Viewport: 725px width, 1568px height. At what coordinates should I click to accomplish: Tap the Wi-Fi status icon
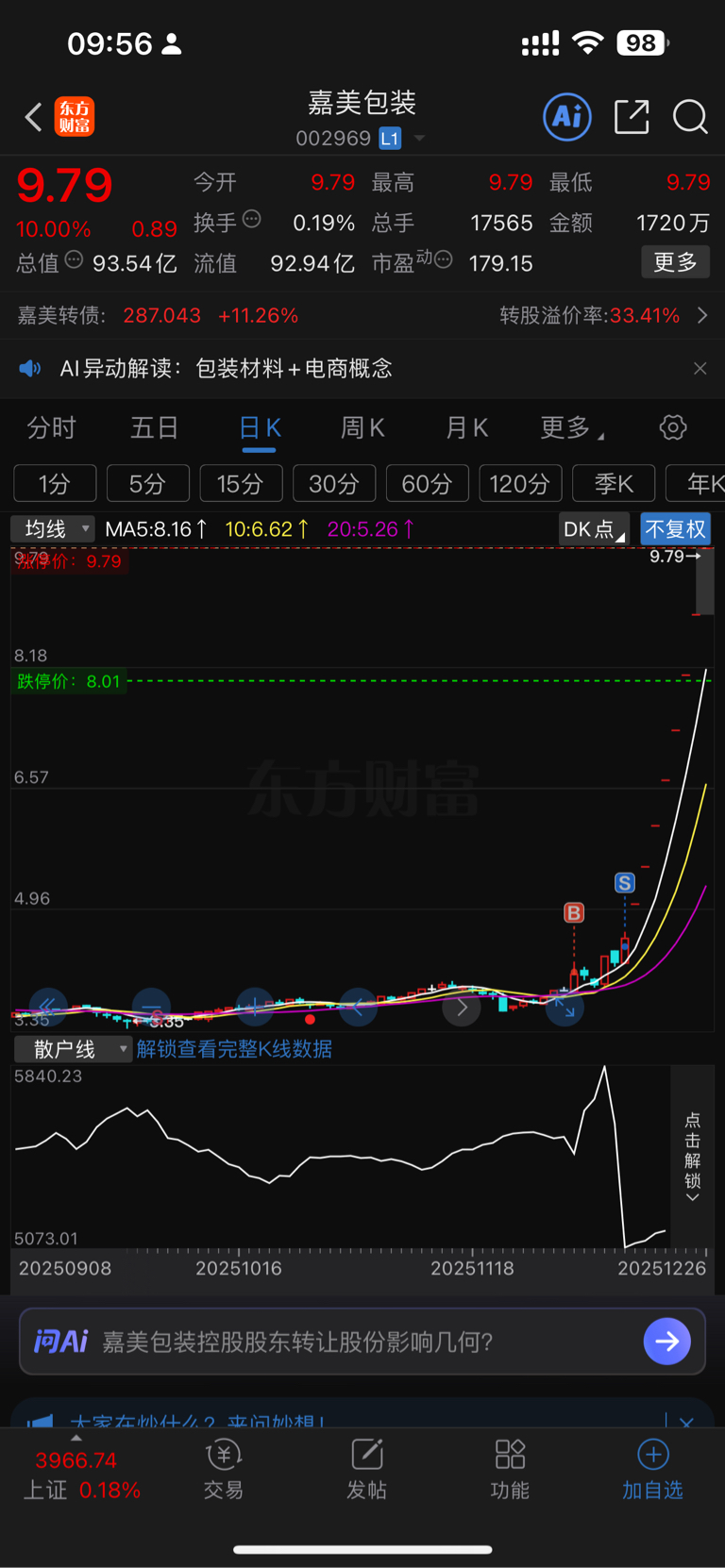588,42
